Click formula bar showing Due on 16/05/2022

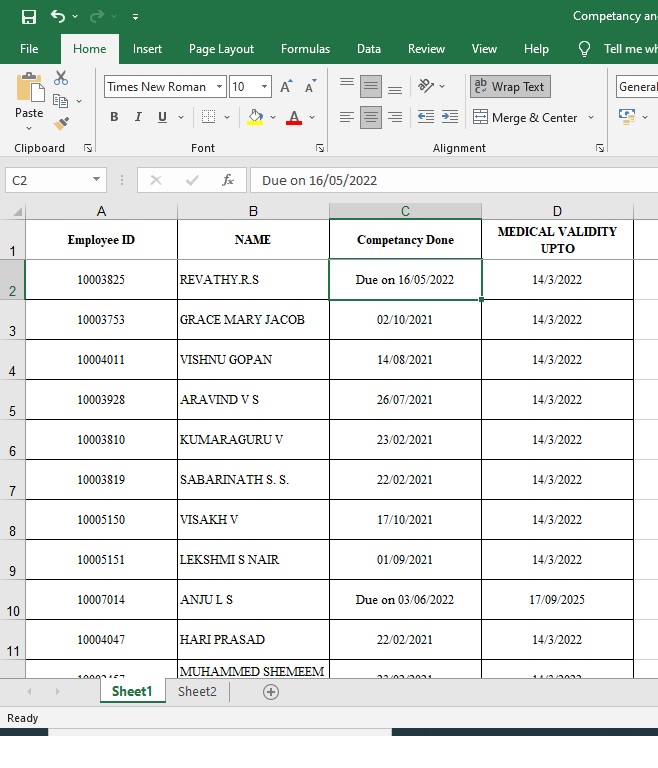pyautogui.click(x=454, y=181)
